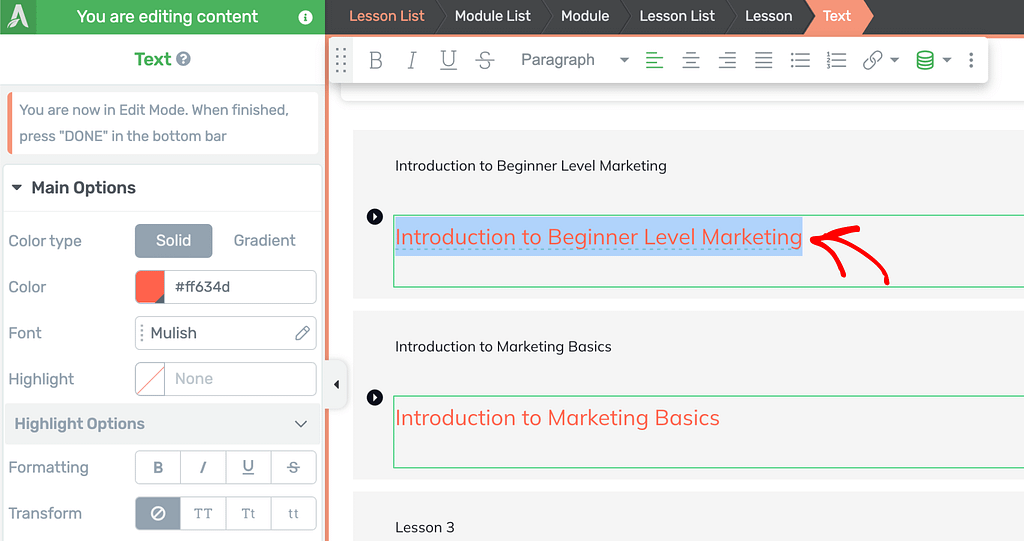Viewport: 1024px width, 541px height.
Task: Align text center
Action: [691, 60]
